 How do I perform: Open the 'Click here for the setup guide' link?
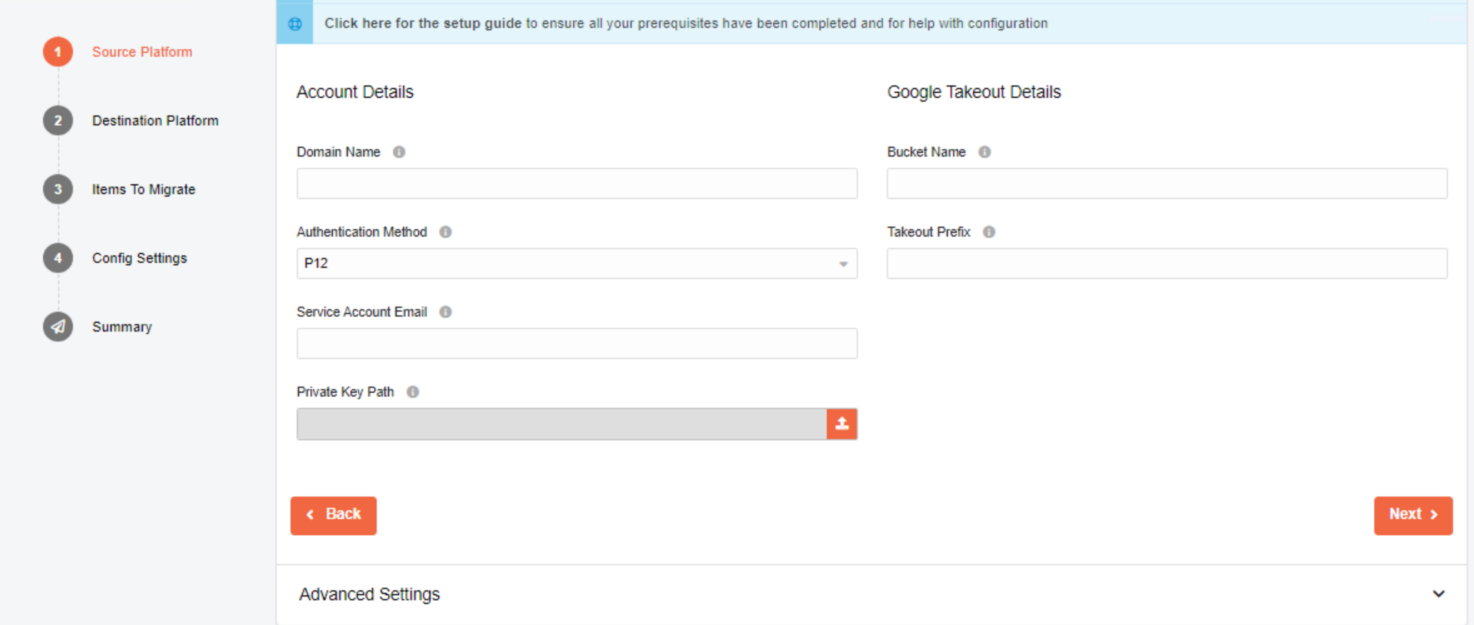[x=423, y=23]
